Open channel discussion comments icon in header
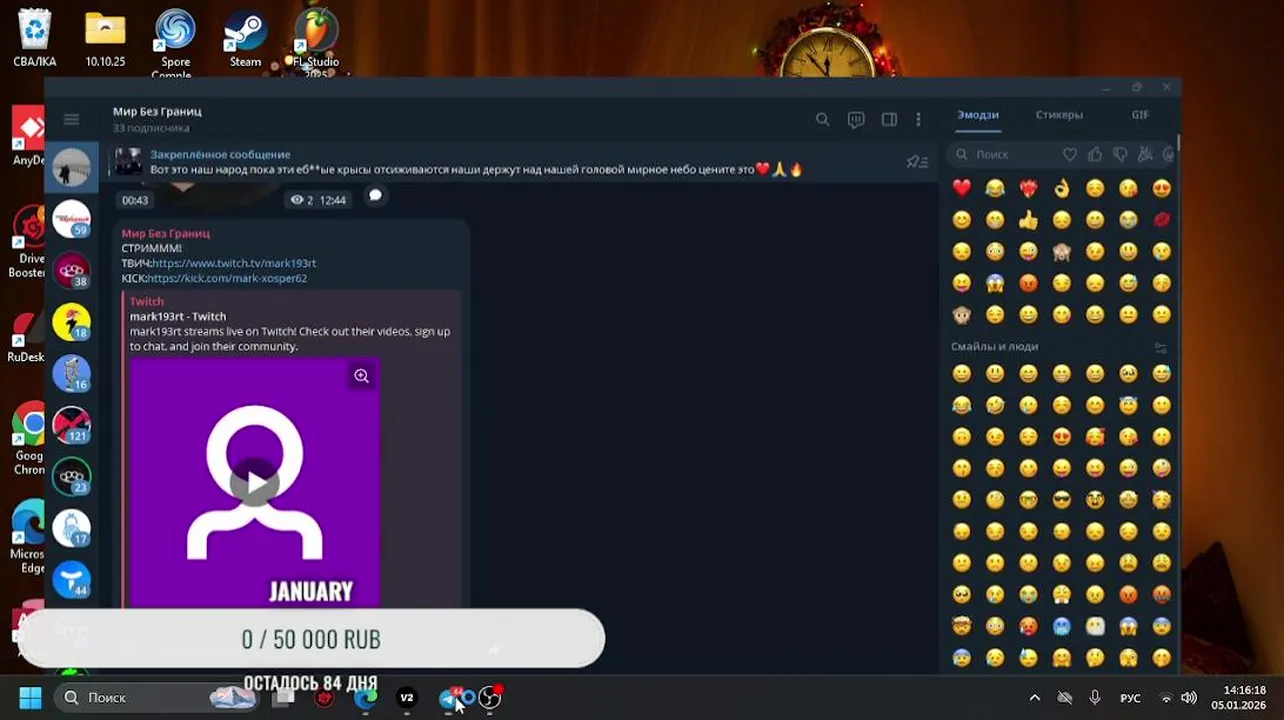Viewport: 1284px width, 720px height. pyautogui.click(x=856, y=120)
